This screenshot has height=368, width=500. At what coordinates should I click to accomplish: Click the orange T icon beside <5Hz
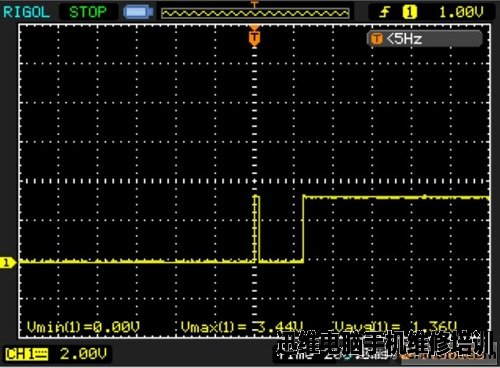[x=377, y=39]
